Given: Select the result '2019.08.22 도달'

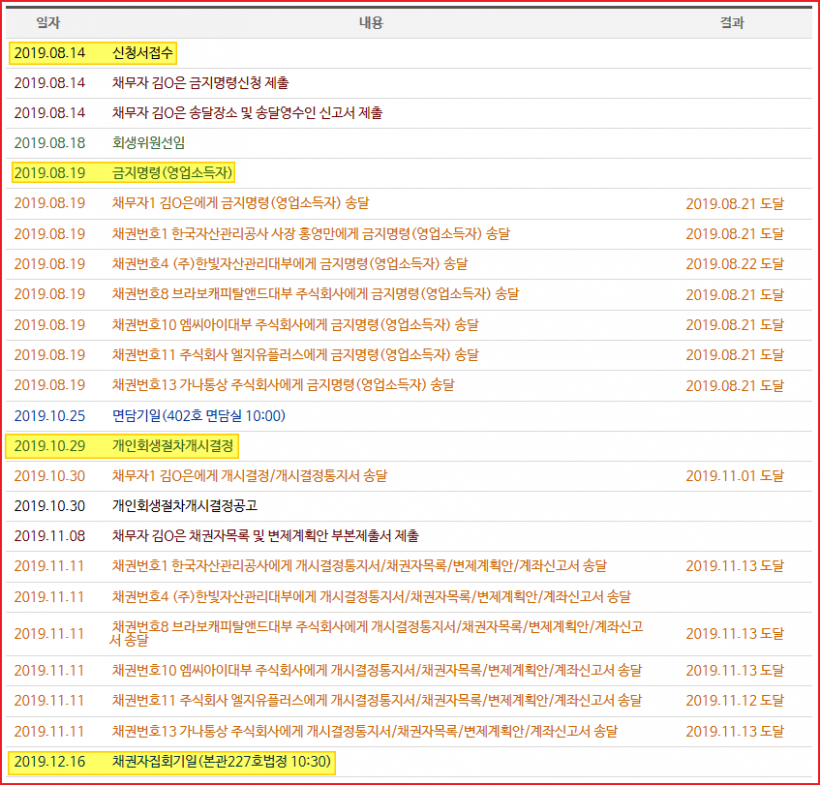Looking at the screenshot, I should point(735,264).
